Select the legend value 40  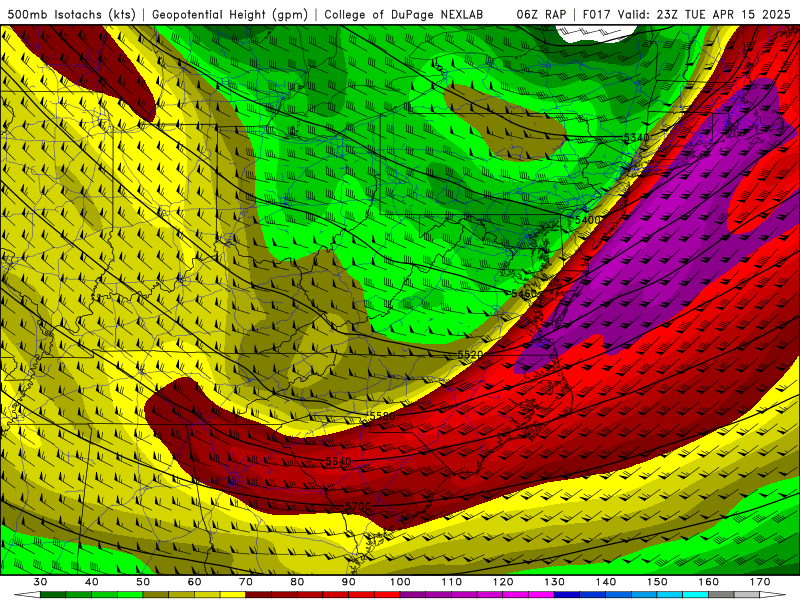[x=92, y=582]
